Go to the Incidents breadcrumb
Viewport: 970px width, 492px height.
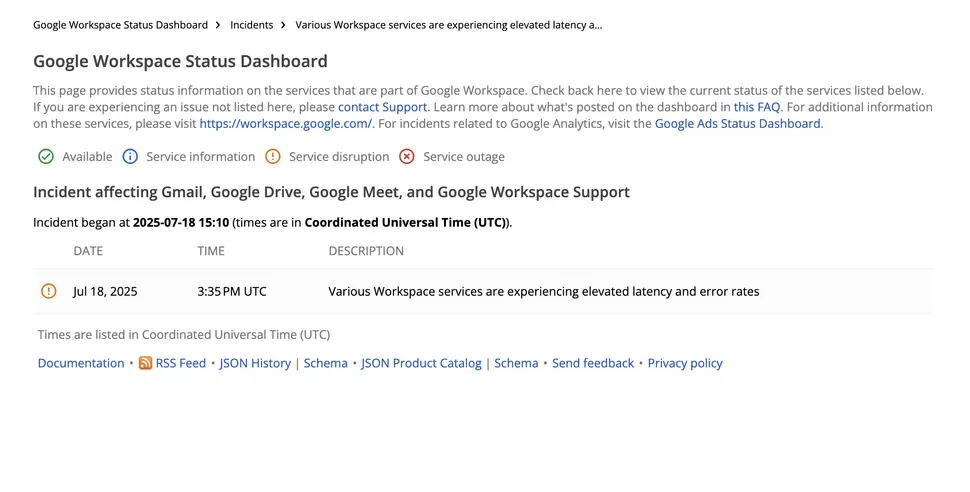251,25
